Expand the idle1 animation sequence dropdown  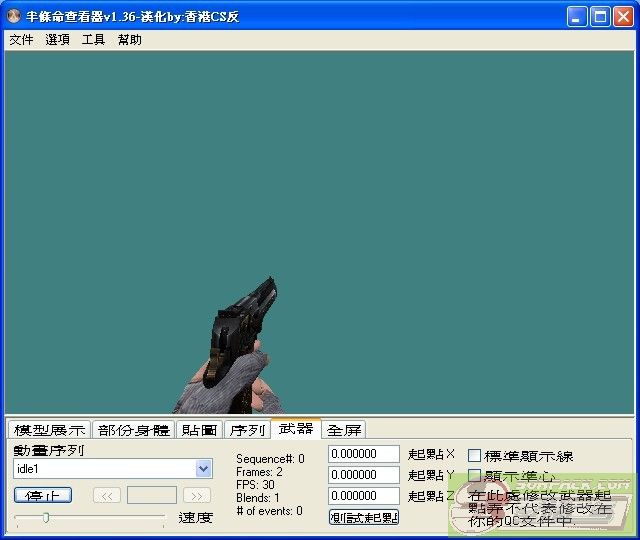(203, 469)
